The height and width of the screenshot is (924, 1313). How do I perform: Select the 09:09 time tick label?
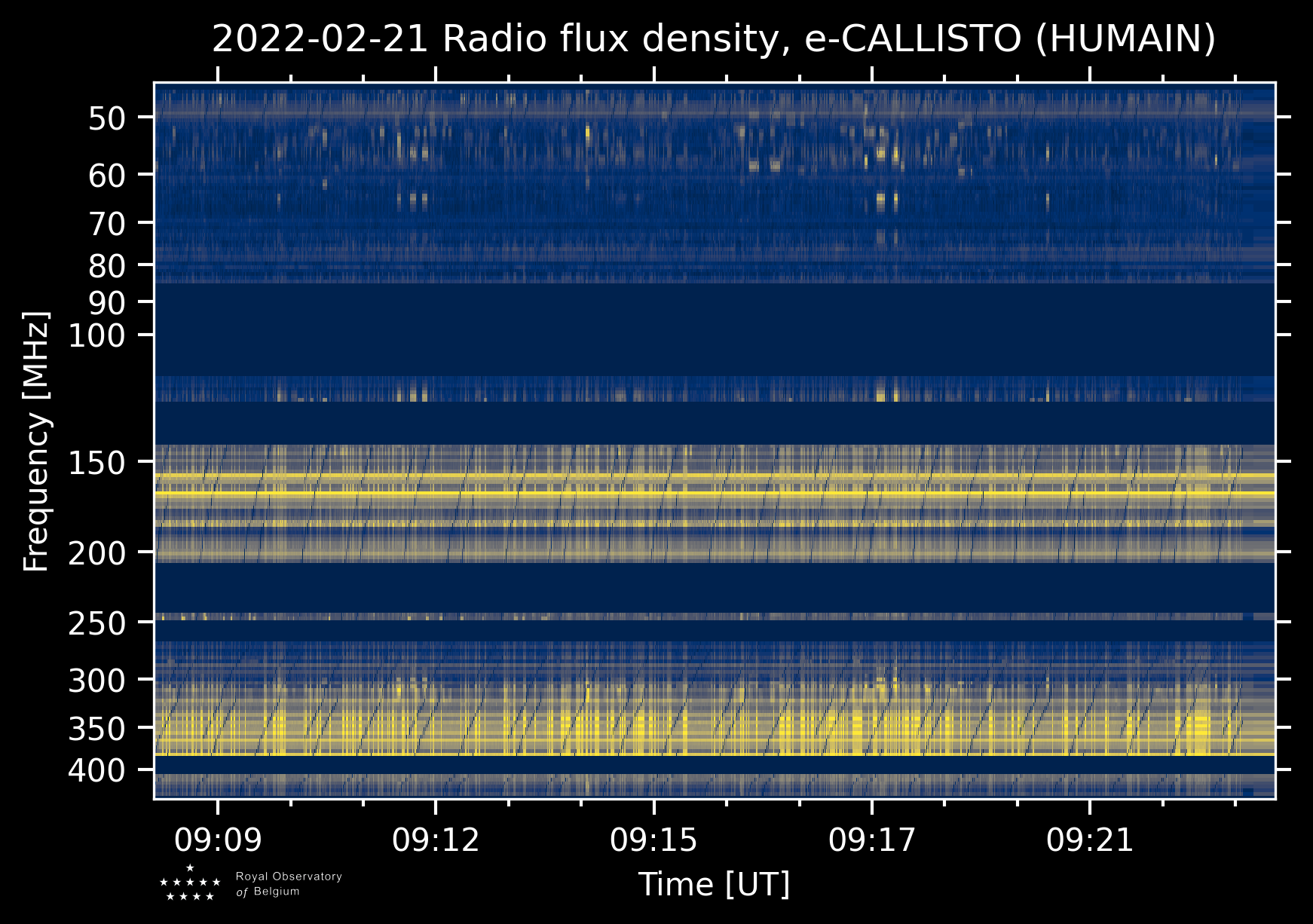[x=218, y=840]
